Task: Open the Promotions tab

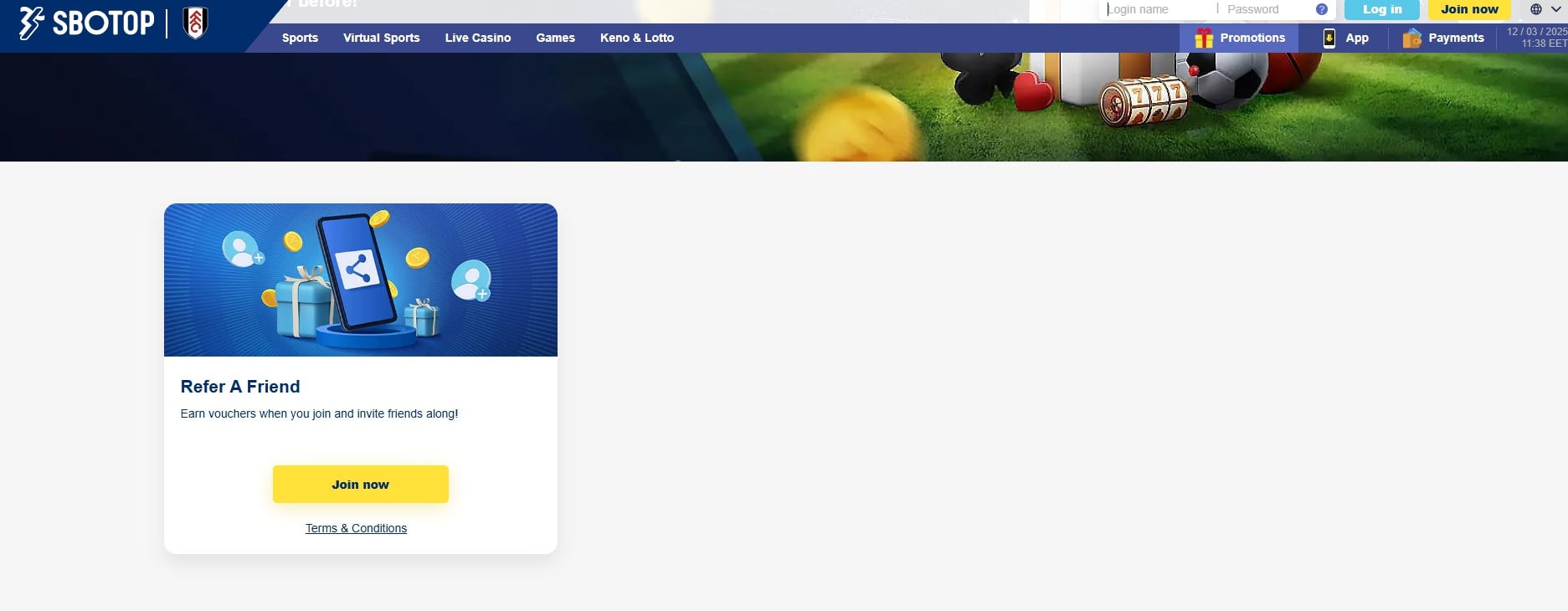Action: tap(1239, 38)
